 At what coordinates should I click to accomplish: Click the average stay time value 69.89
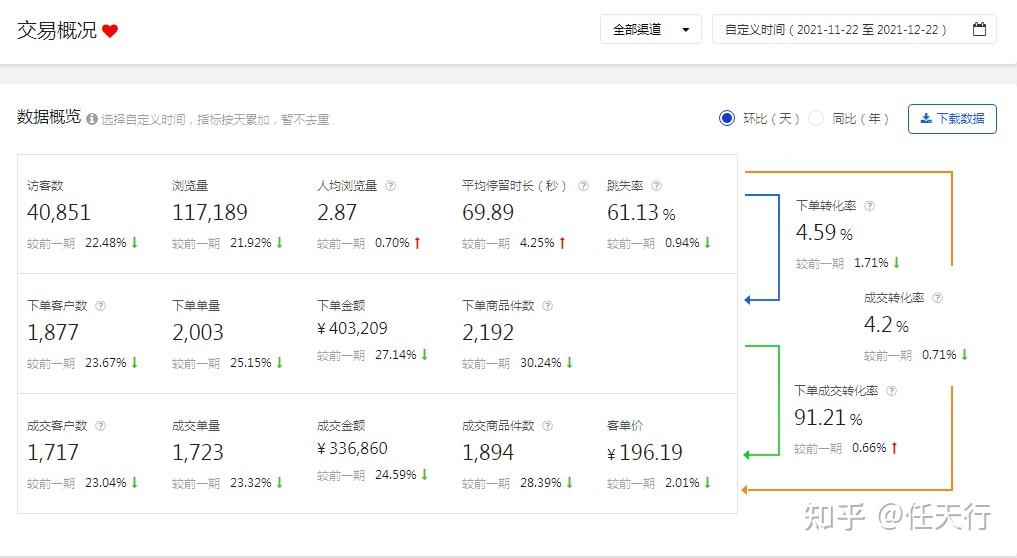pyautogui.click(x=488, y=212)
